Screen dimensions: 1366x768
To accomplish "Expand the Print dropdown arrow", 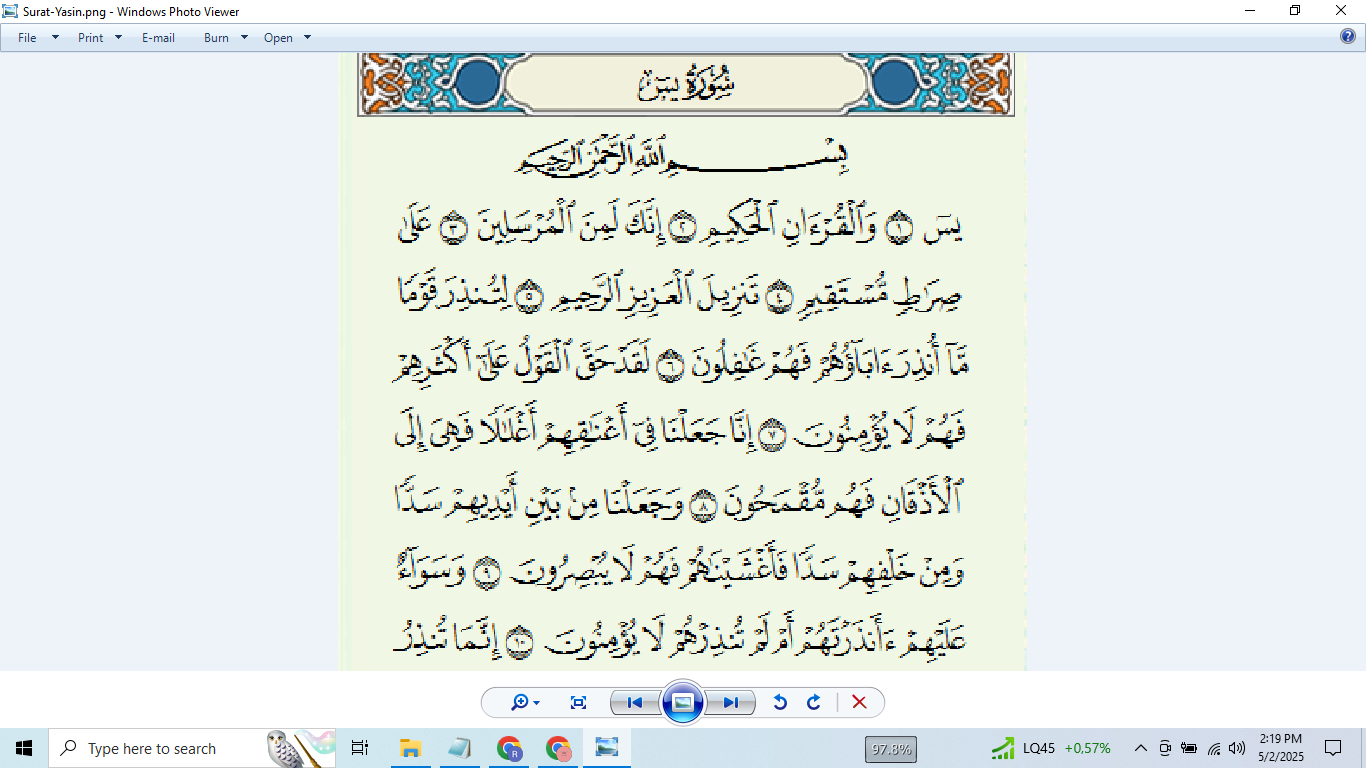I will click(x=118, y=37).
